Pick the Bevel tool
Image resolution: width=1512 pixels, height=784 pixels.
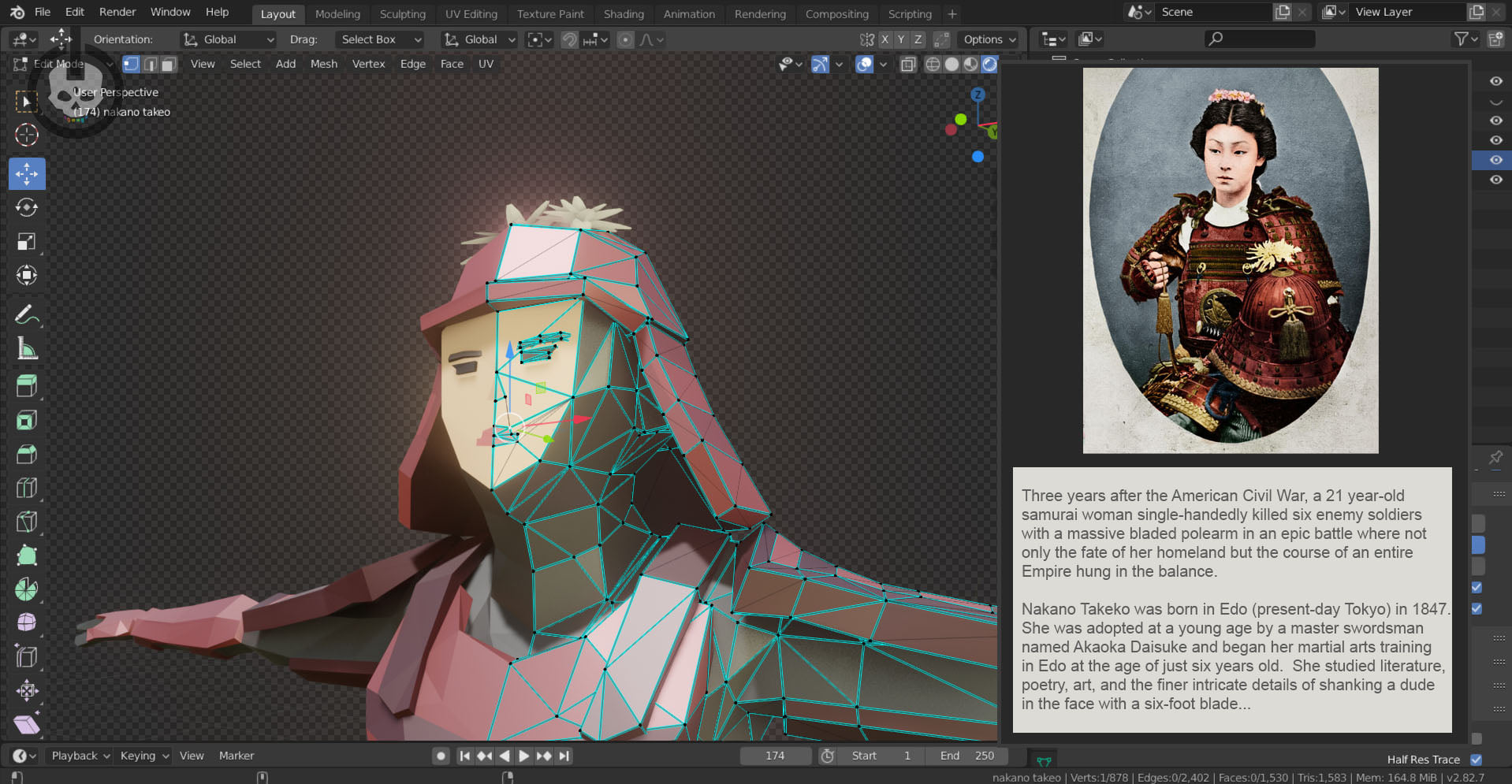(27, 454)
